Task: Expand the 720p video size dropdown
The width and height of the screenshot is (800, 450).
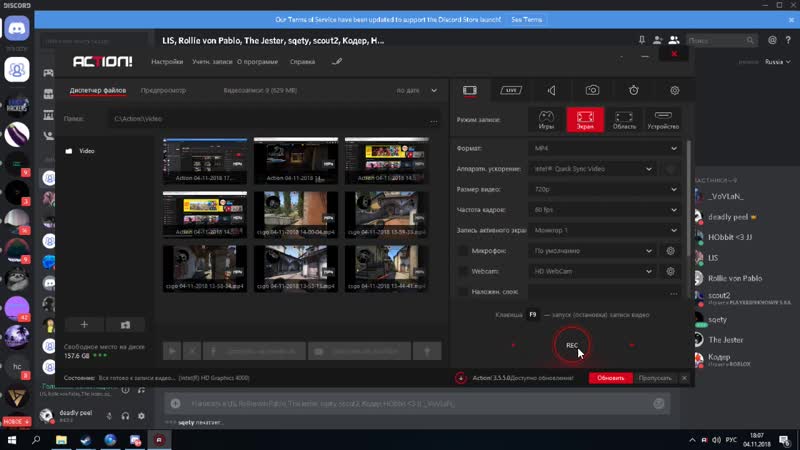Action: pos(605,189)
